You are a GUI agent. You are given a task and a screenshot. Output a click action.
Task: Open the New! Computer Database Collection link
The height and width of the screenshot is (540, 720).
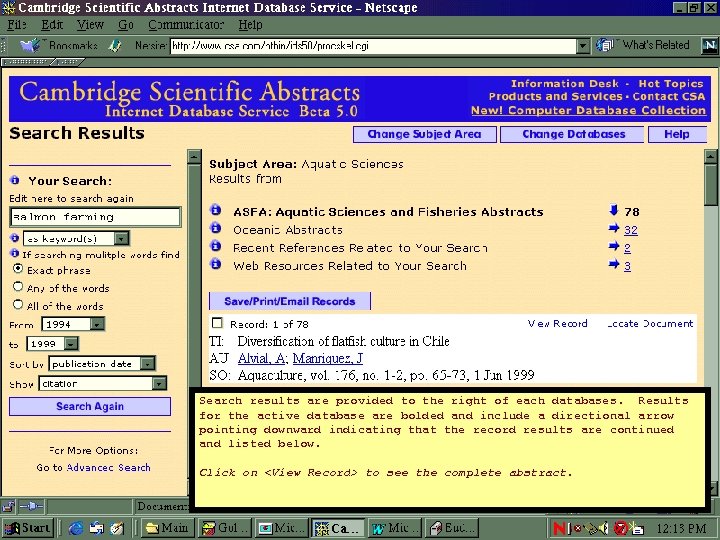588,110
